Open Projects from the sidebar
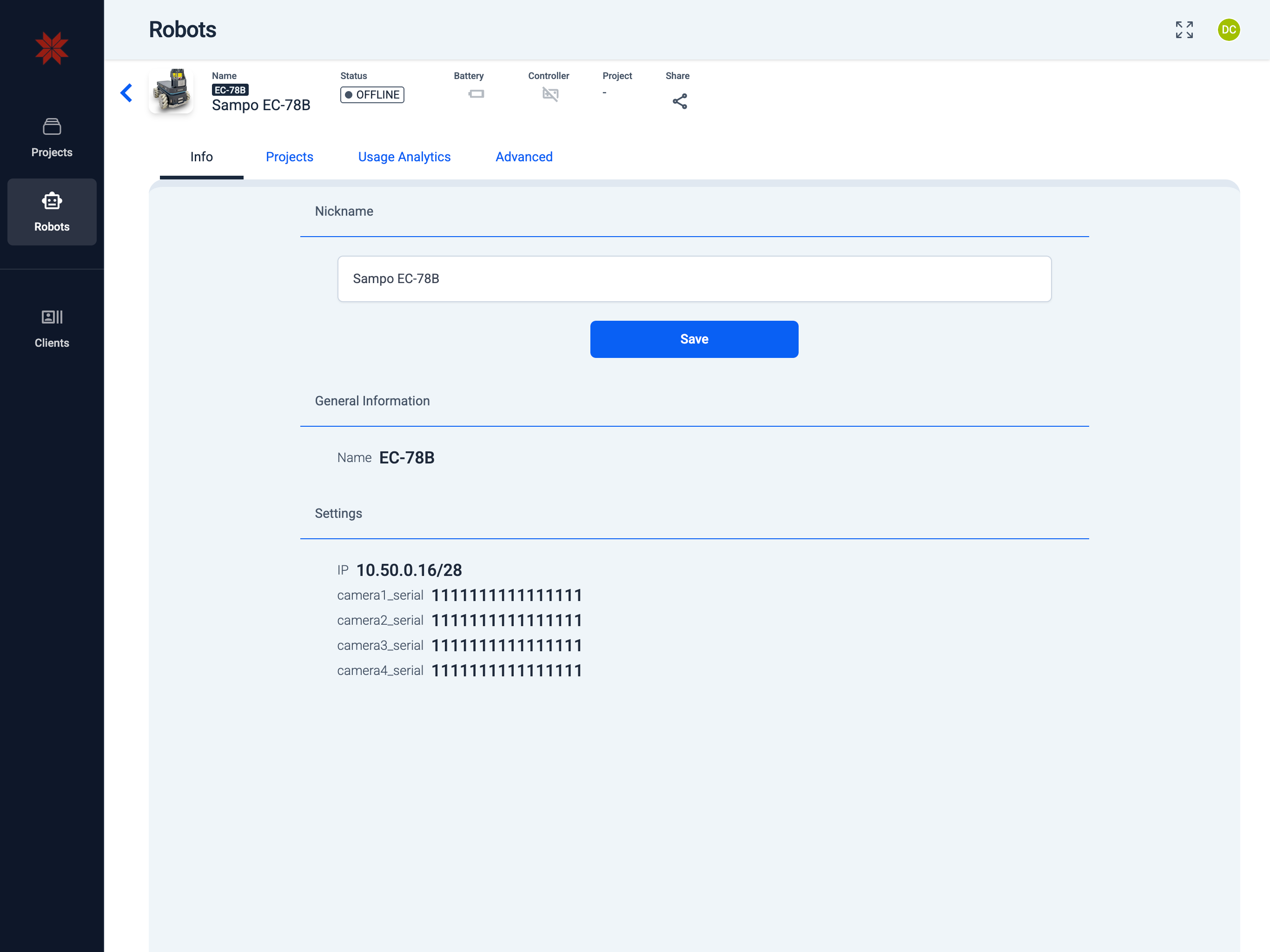Screen dimensions: 1270x952 (x=52, y=138)
